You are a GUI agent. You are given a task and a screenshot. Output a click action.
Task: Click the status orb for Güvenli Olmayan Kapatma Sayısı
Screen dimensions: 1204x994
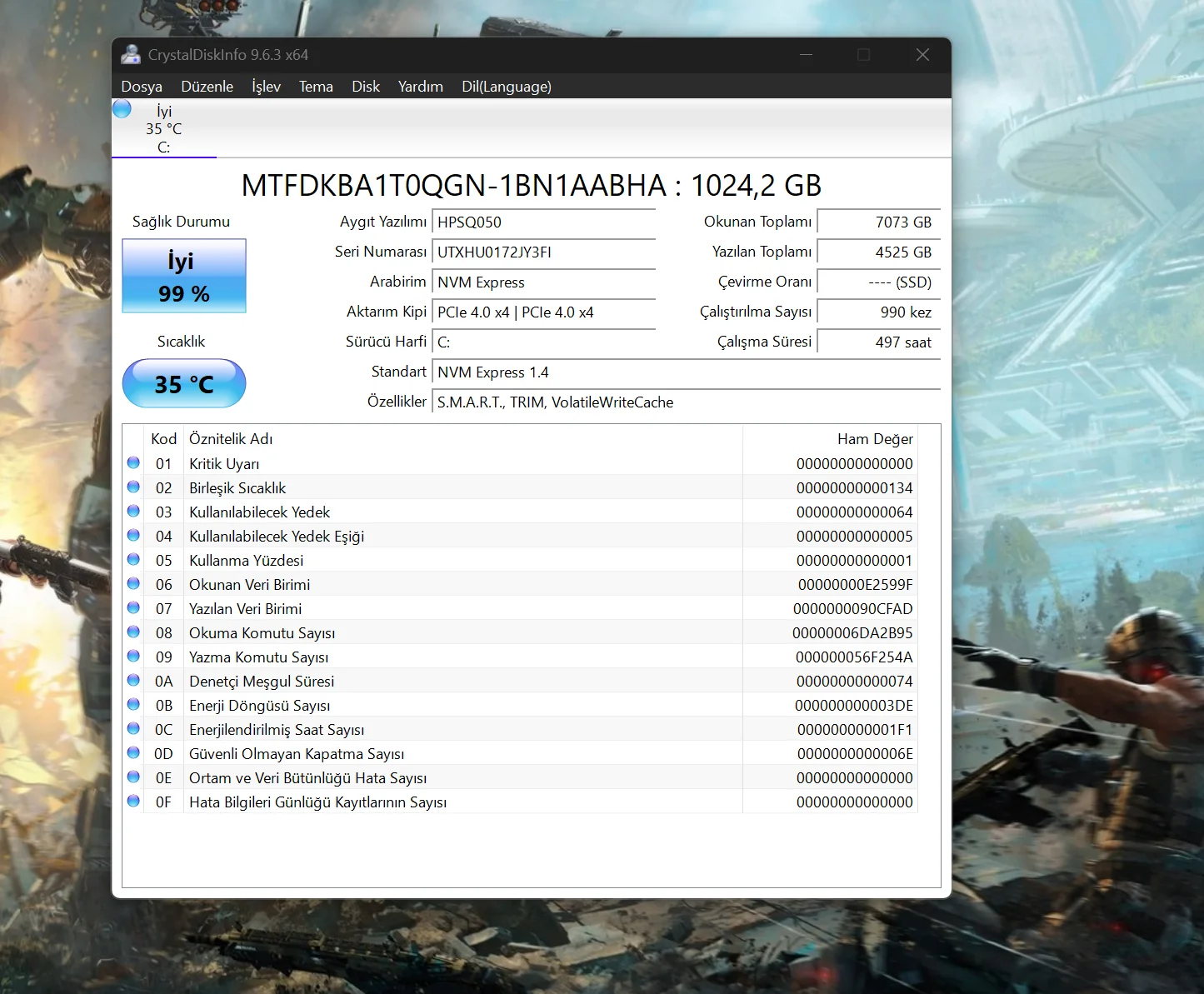133,753
